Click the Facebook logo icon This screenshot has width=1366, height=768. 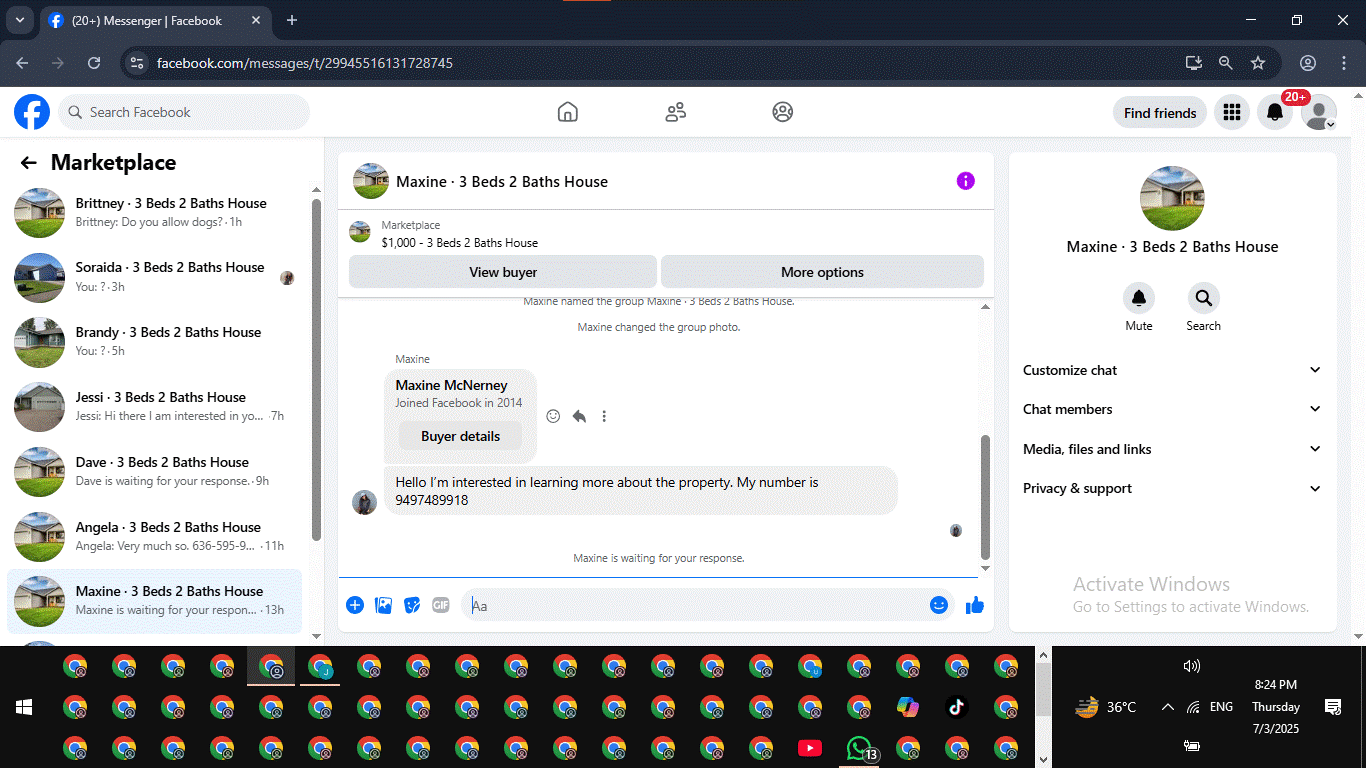(x=32, y=112)
